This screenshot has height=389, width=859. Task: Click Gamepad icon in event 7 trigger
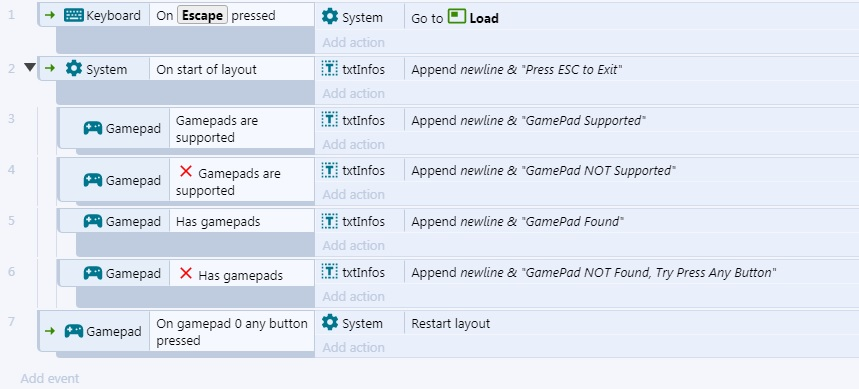point(73,331)
